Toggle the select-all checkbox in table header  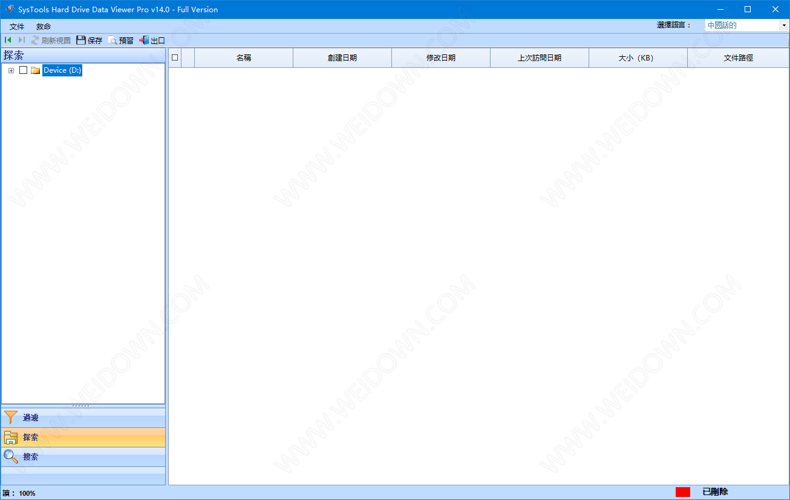(x=175, y=57)
